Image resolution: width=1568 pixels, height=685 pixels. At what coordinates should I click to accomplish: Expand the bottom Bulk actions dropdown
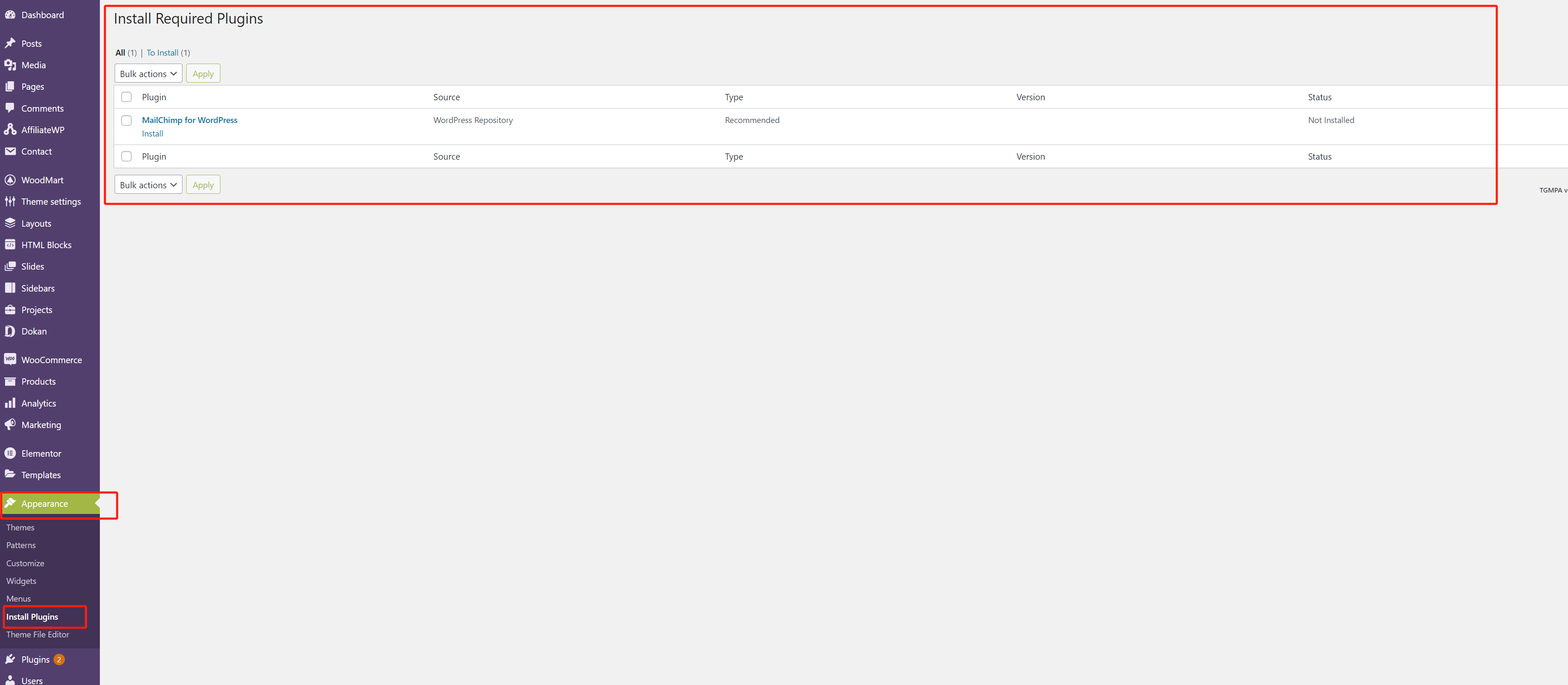(x=147, y=184)
